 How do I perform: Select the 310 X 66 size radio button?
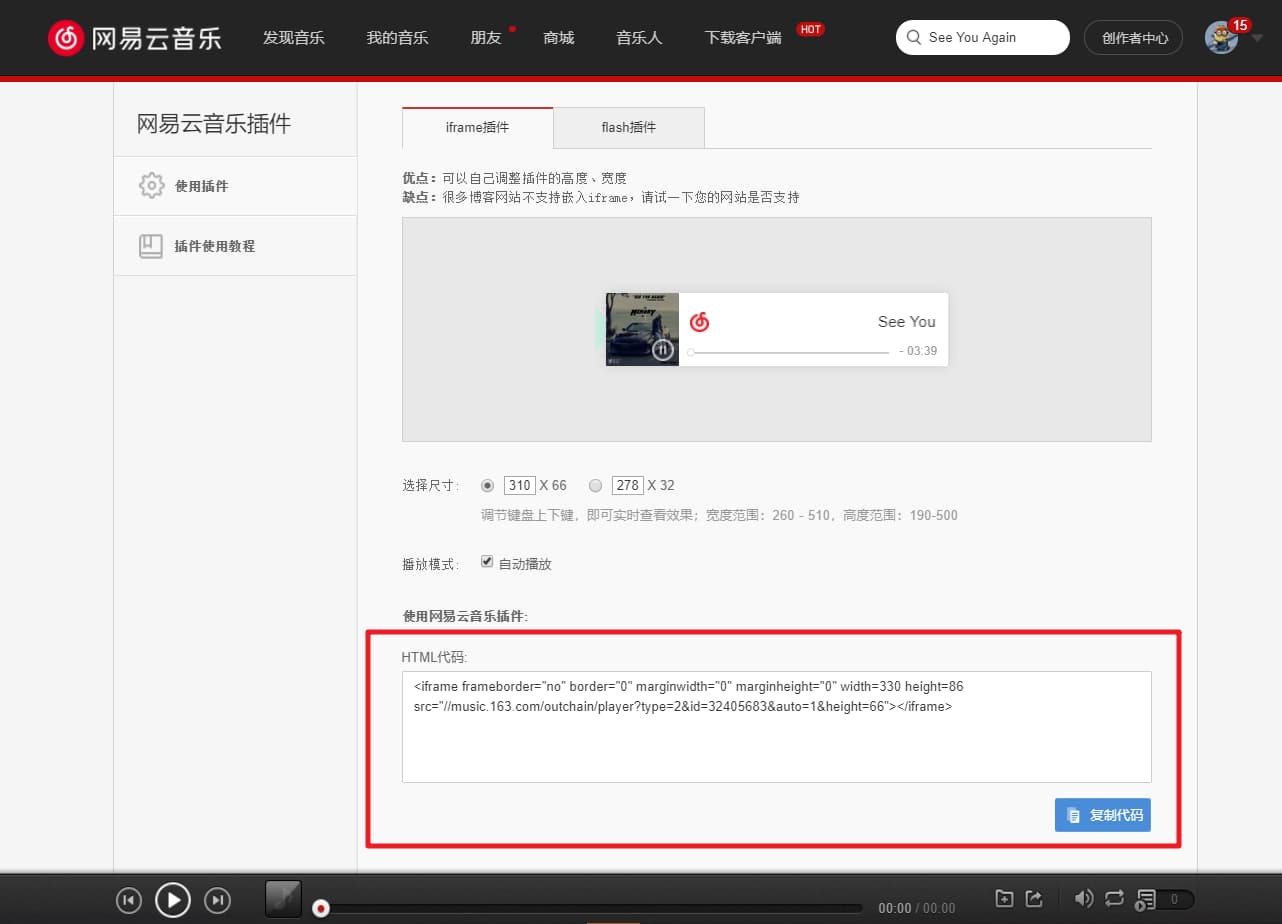pos(488,486)
